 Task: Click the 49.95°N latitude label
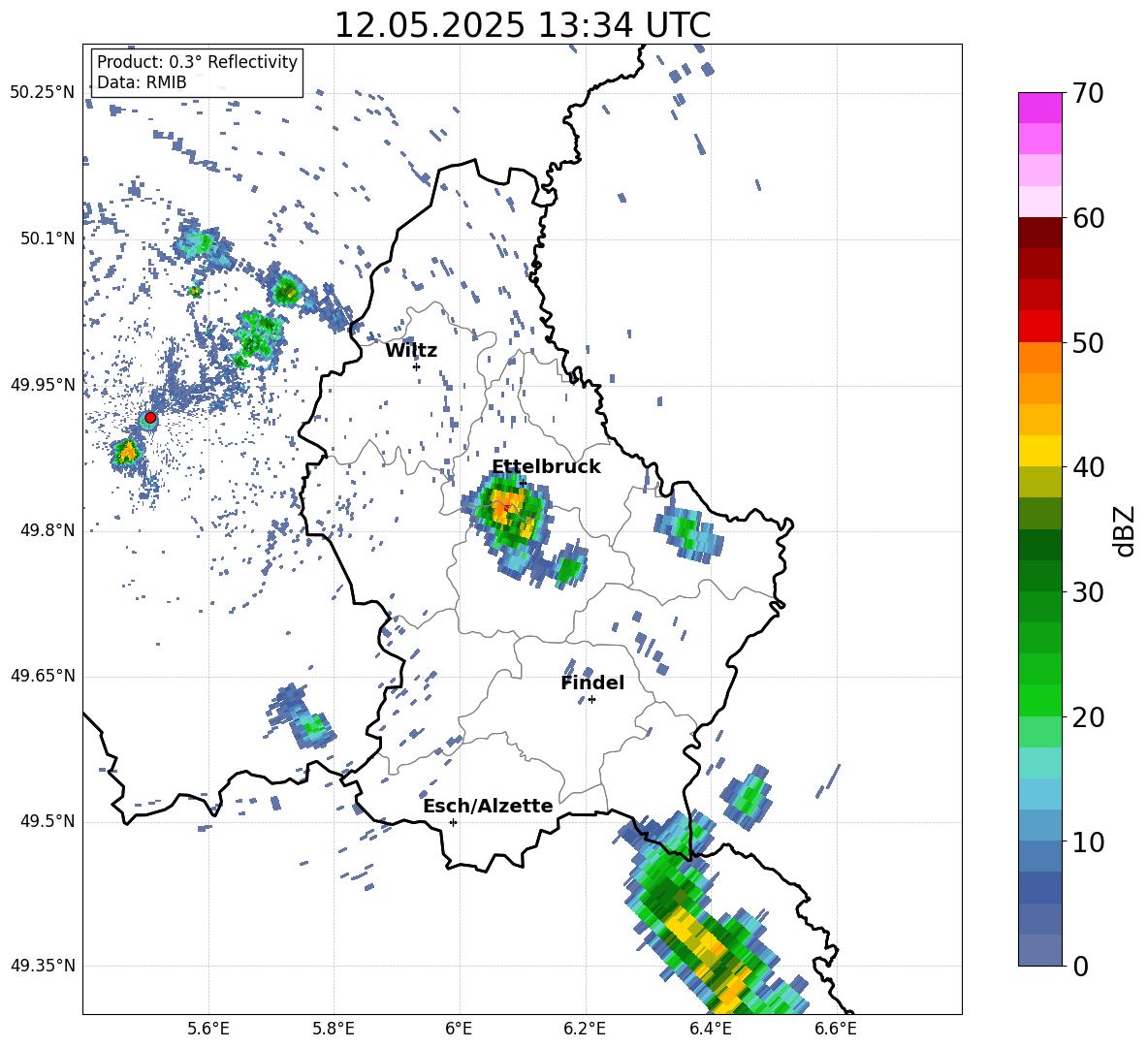[x=43, y=385]
